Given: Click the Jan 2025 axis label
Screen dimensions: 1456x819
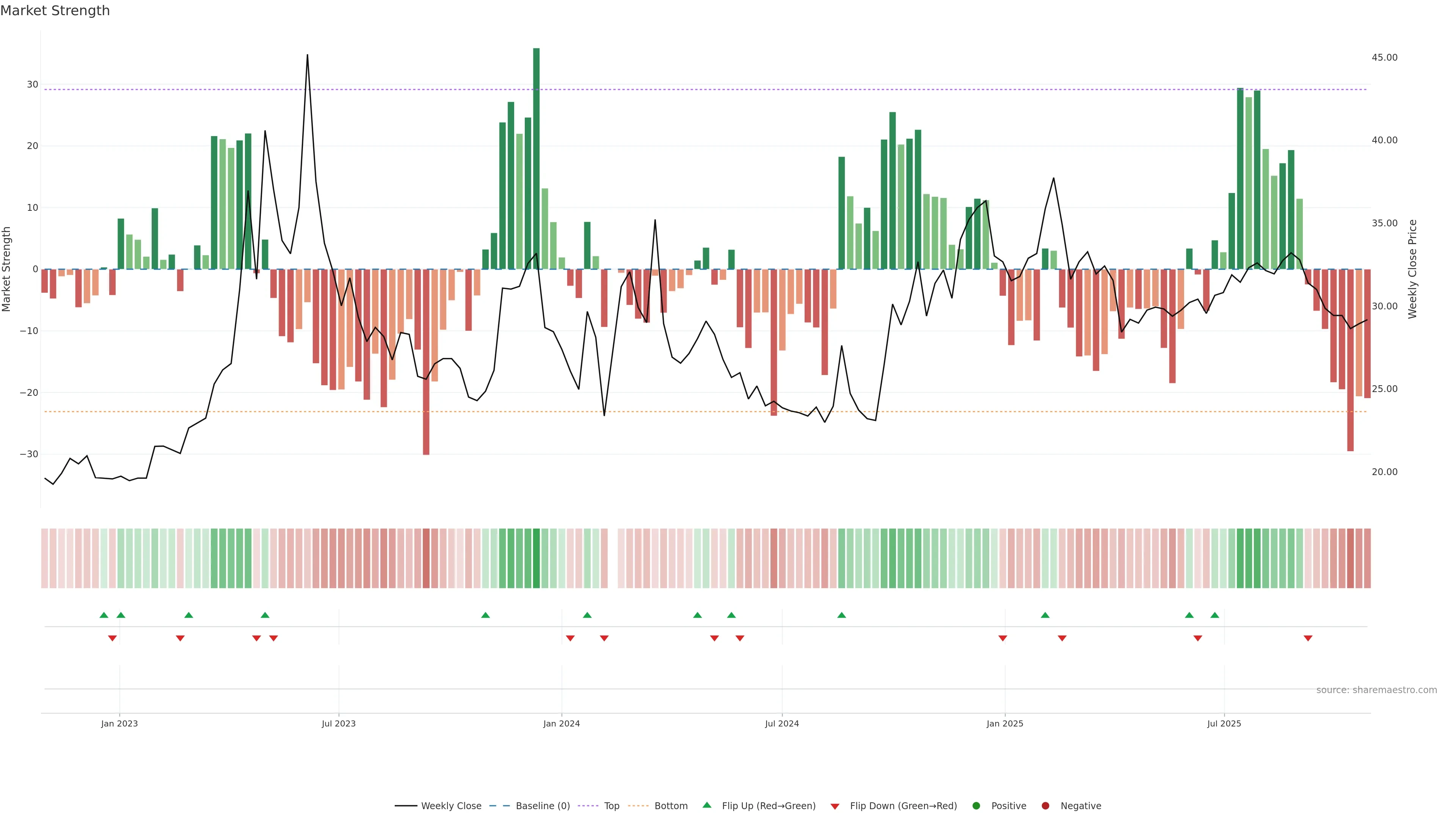Looking at the screenshot, I should coord(1005,723).
